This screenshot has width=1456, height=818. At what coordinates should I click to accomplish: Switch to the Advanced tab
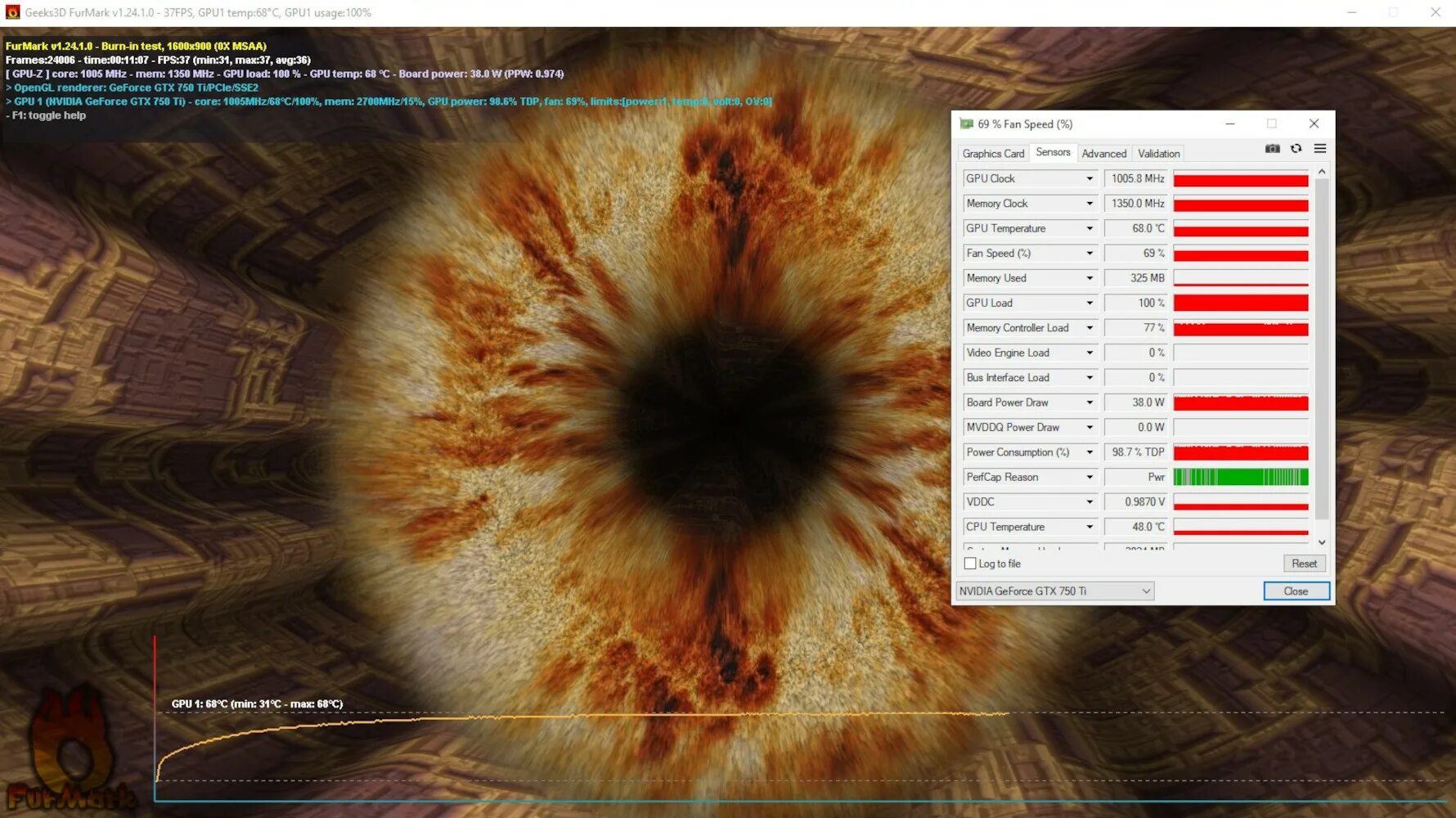1104,154
